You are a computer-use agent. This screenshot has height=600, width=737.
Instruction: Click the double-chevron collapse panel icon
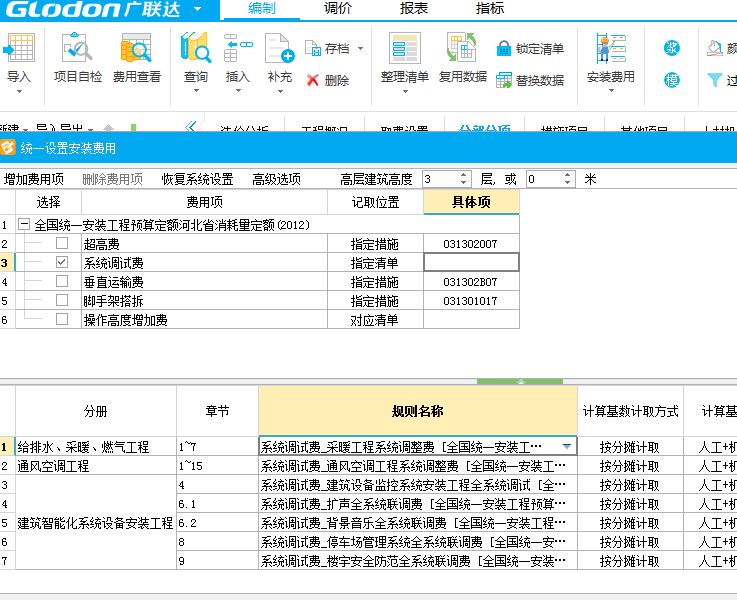tap(190, 126)
